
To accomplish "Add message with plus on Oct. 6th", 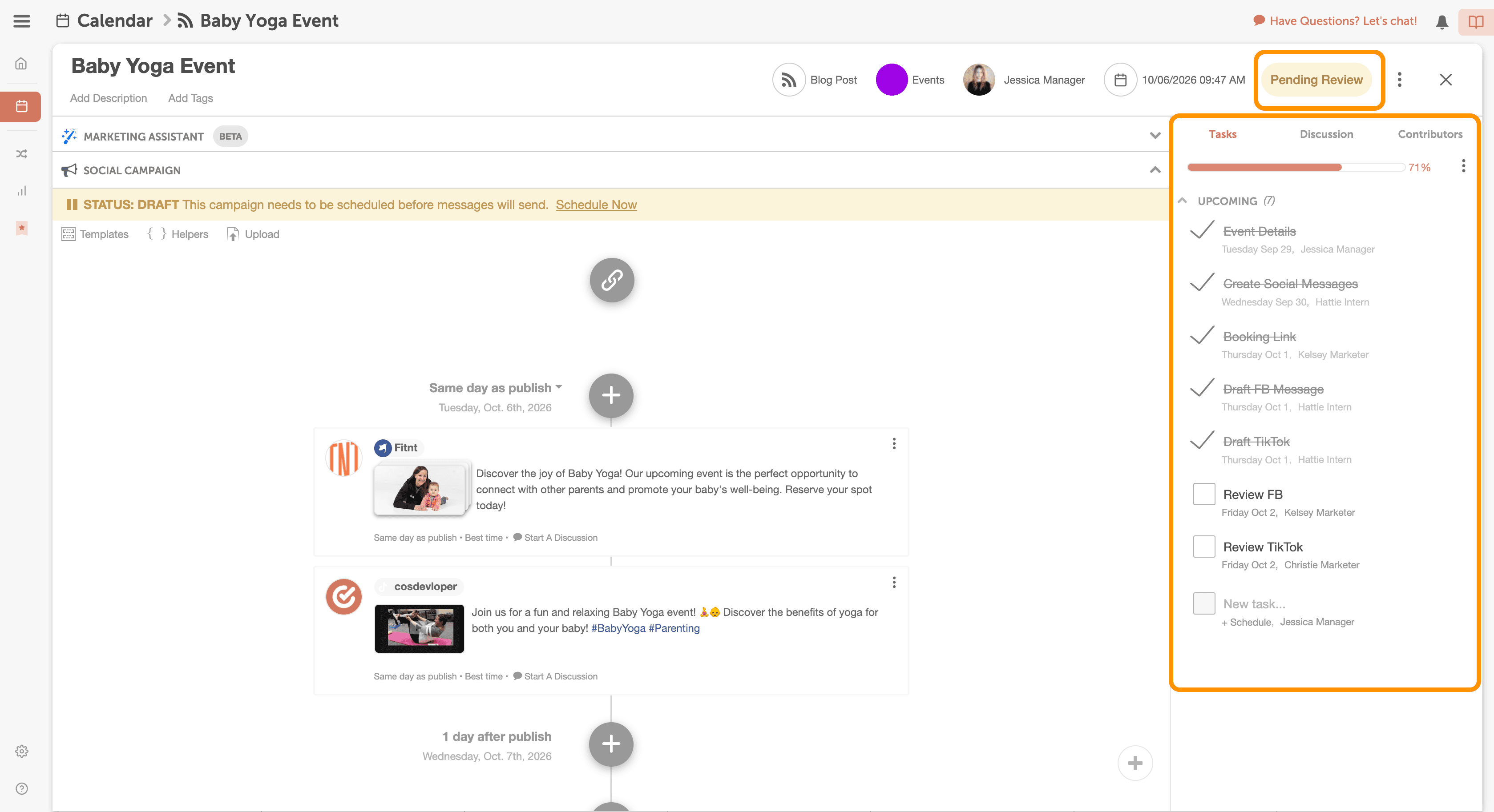I will (611, 395).
